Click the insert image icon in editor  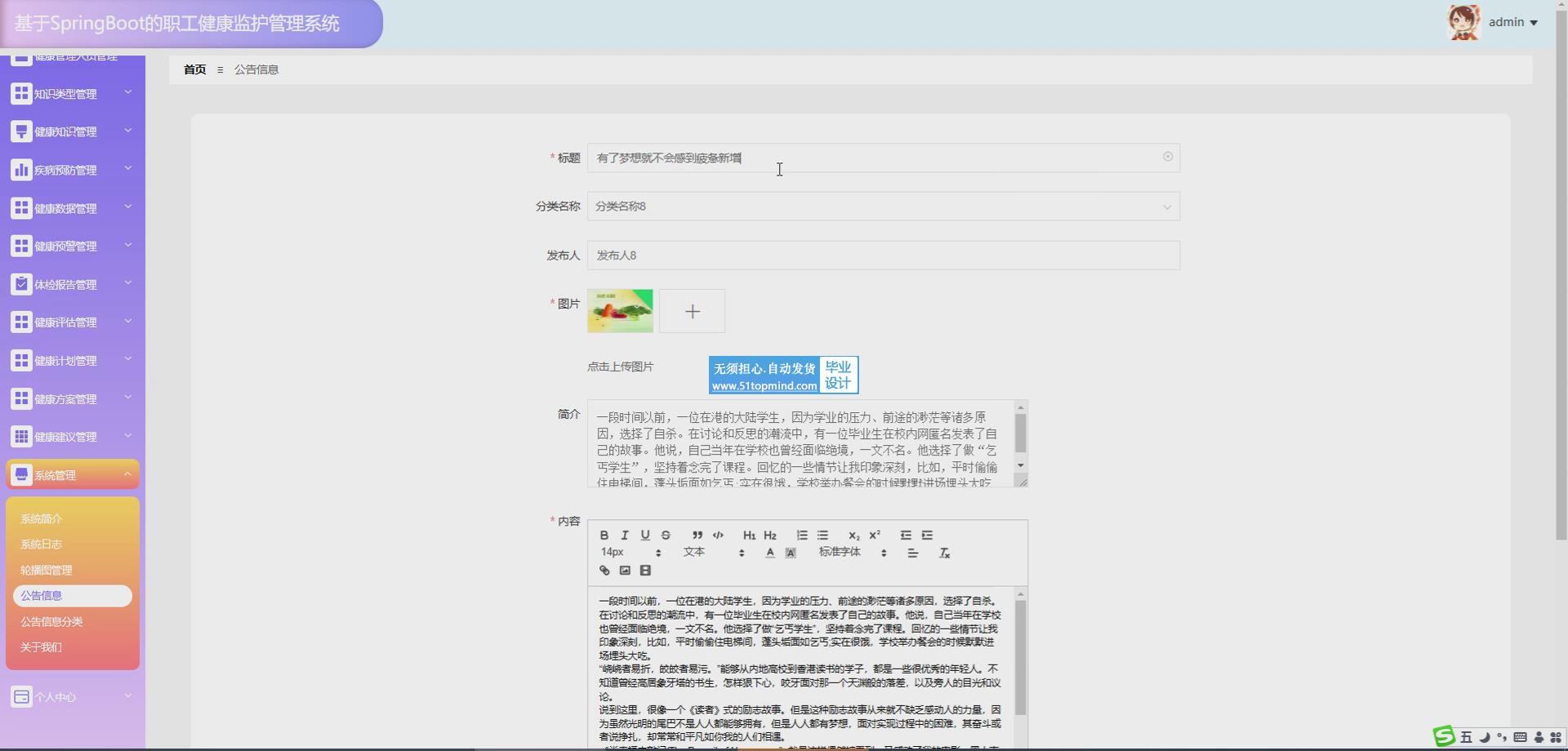point(625,571)
